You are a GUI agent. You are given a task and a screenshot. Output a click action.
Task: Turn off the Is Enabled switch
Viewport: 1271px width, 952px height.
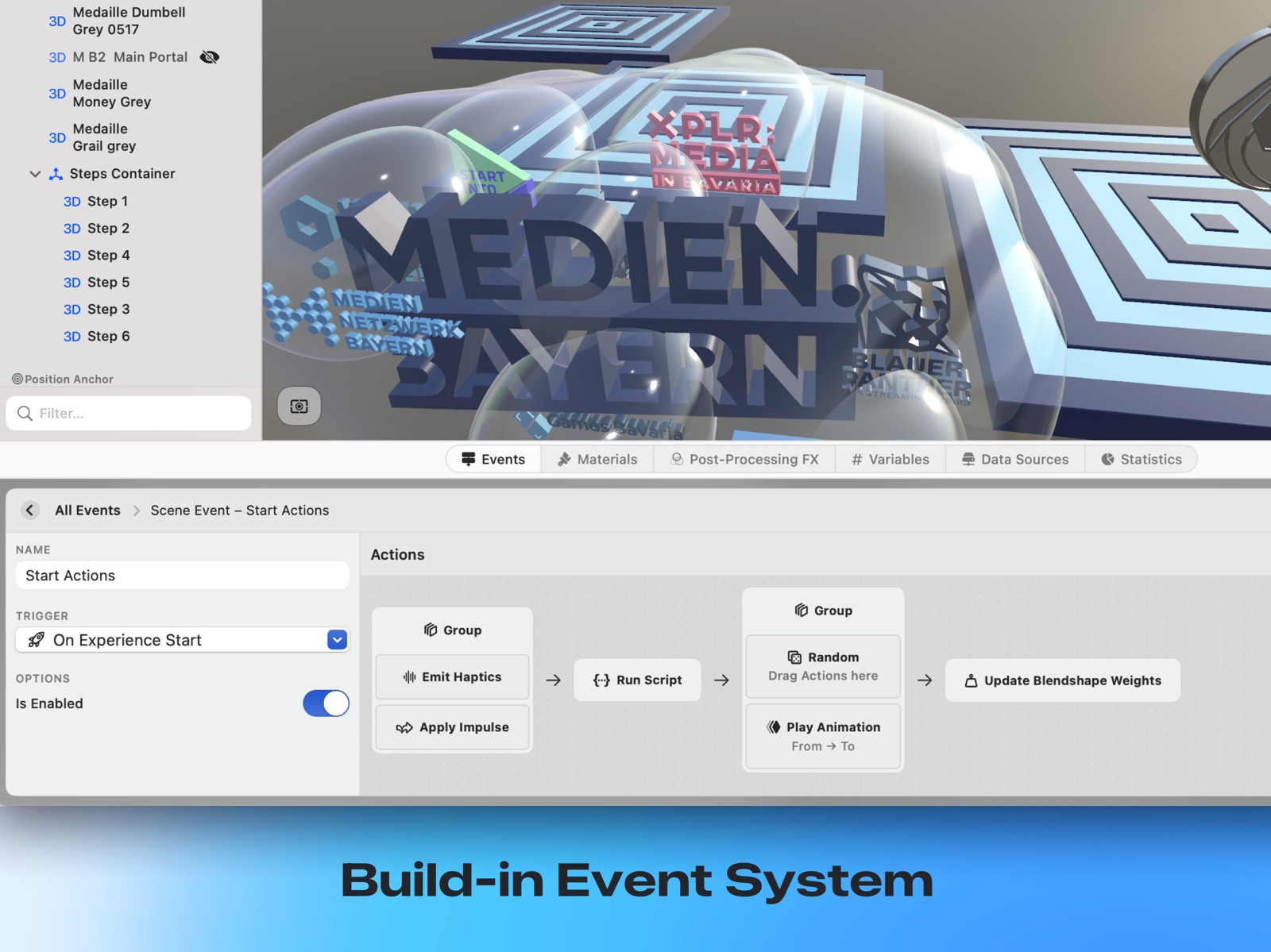click(326, 703)
